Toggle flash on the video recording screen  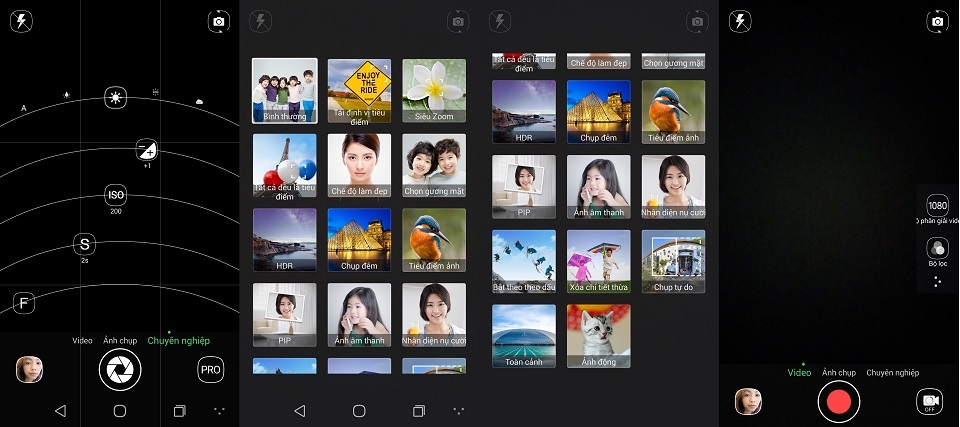(740, 22)
